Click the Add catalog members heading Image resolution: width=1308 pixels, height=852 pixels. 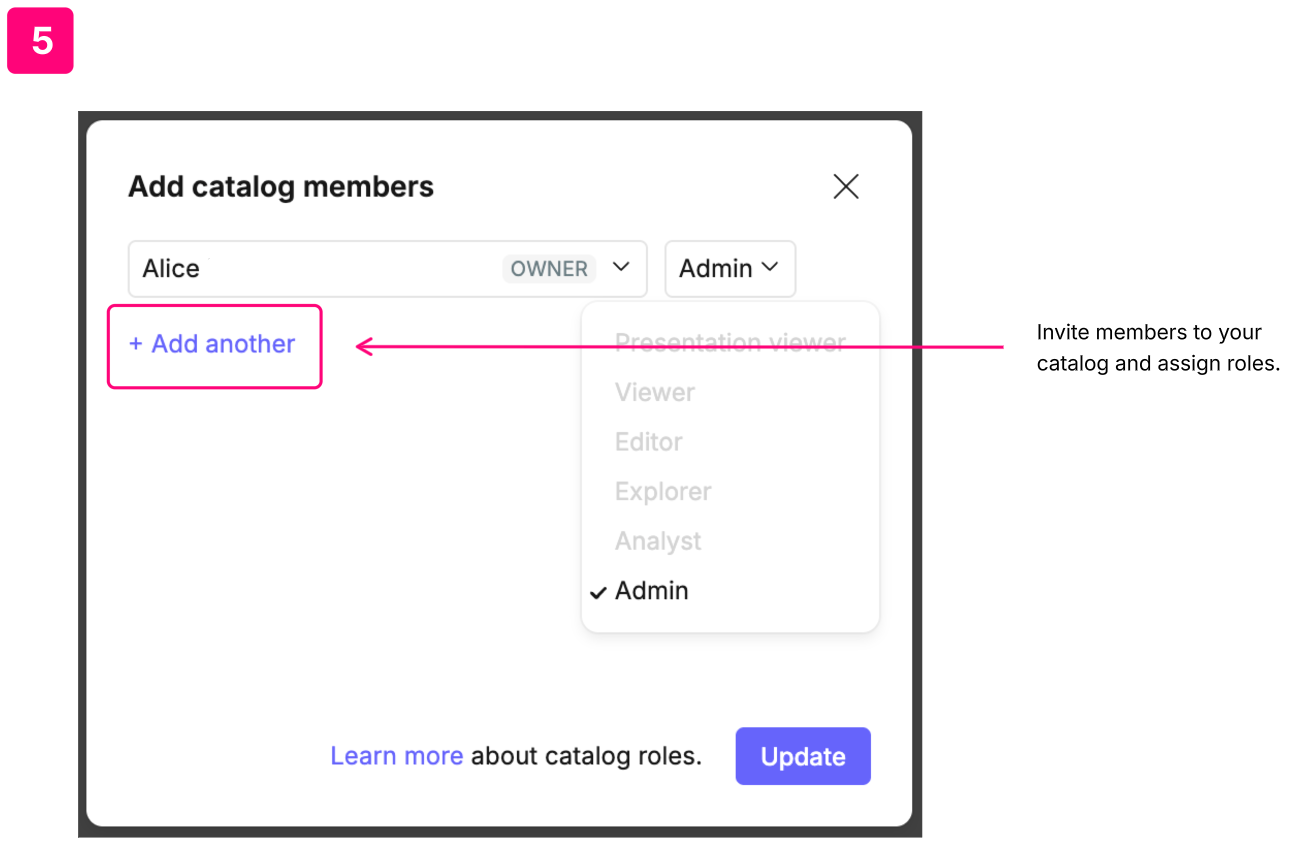tap(281, 187)
